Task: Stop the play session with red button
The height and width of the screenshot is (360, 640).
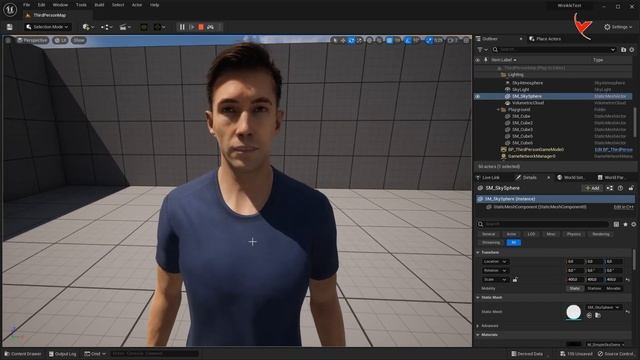Action: pos(201,27)
